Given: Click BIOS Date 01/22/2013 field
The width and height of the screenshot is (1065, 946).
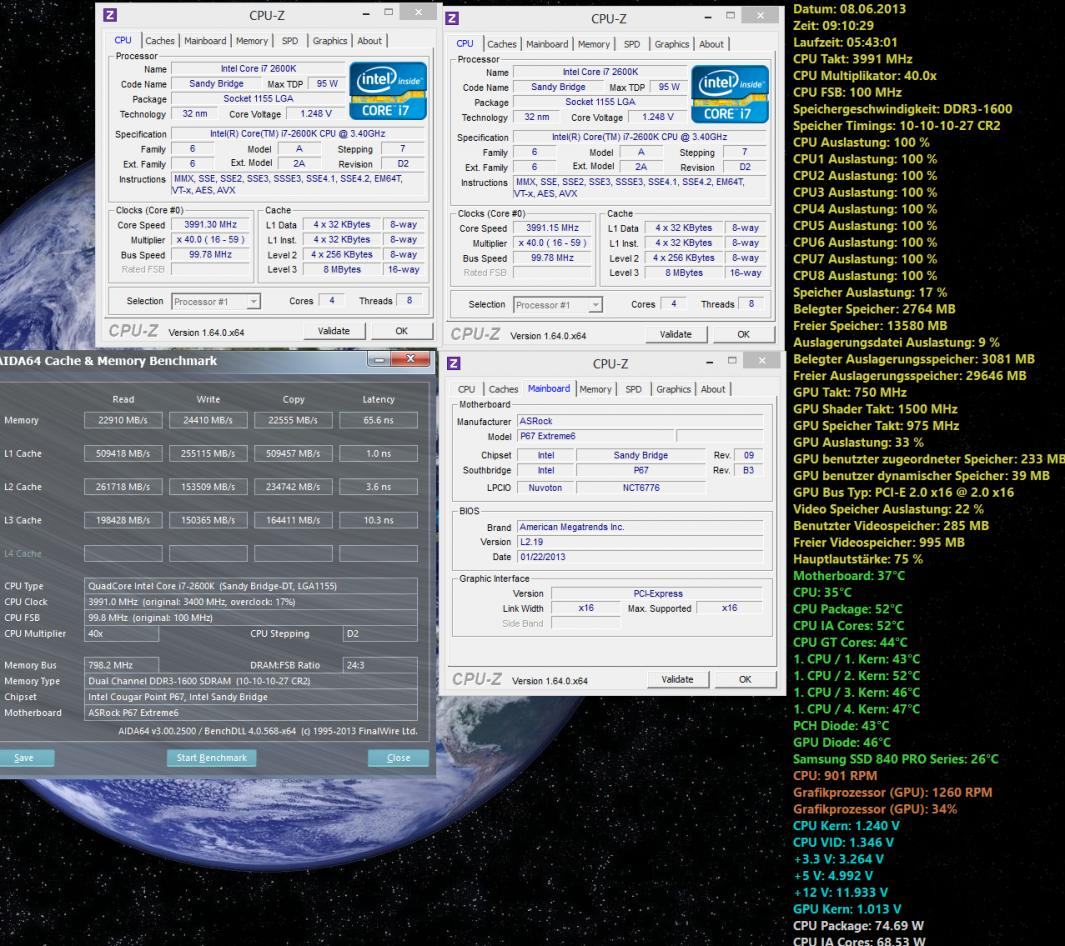Looking at the screenshot, I should 640,557.
